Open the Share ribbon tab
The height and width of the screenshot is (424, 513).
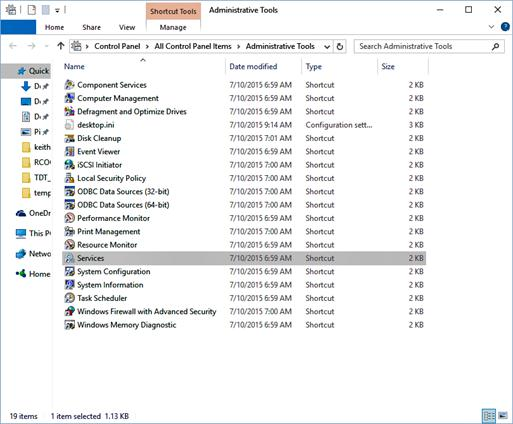[x=91, y=27]
